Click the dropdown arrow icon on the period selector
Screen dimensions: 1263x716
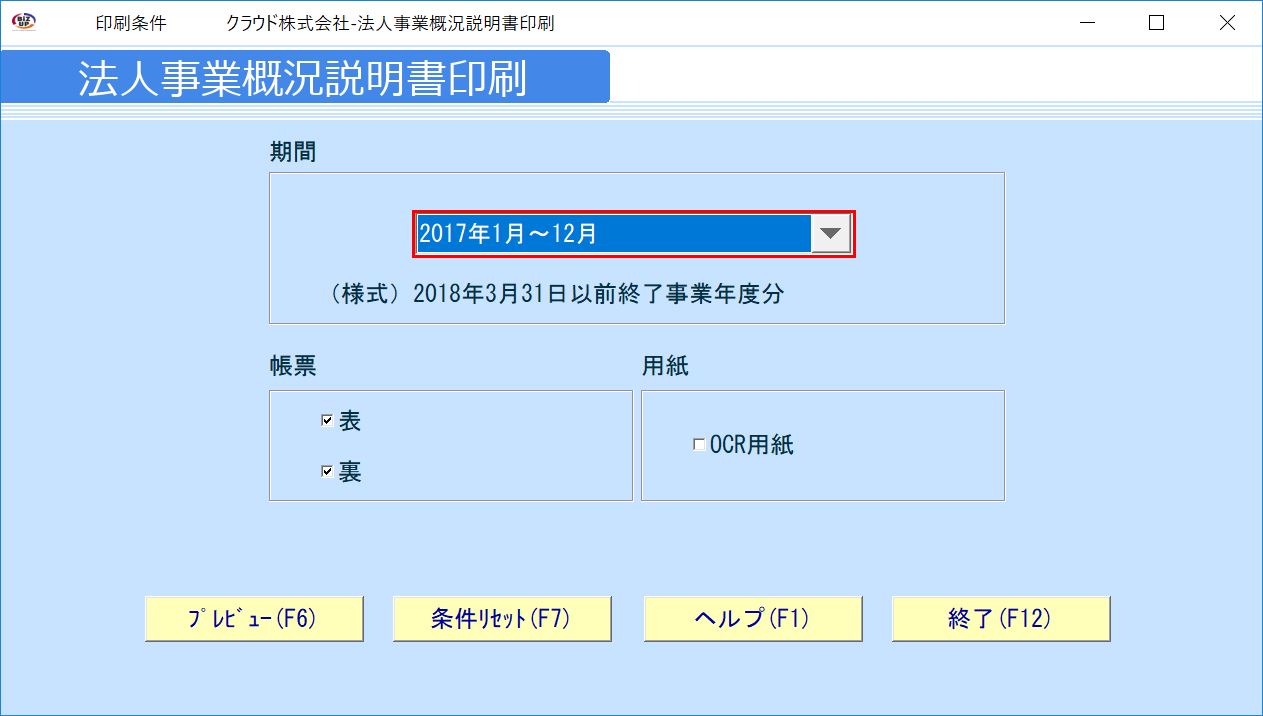point(831,232)
